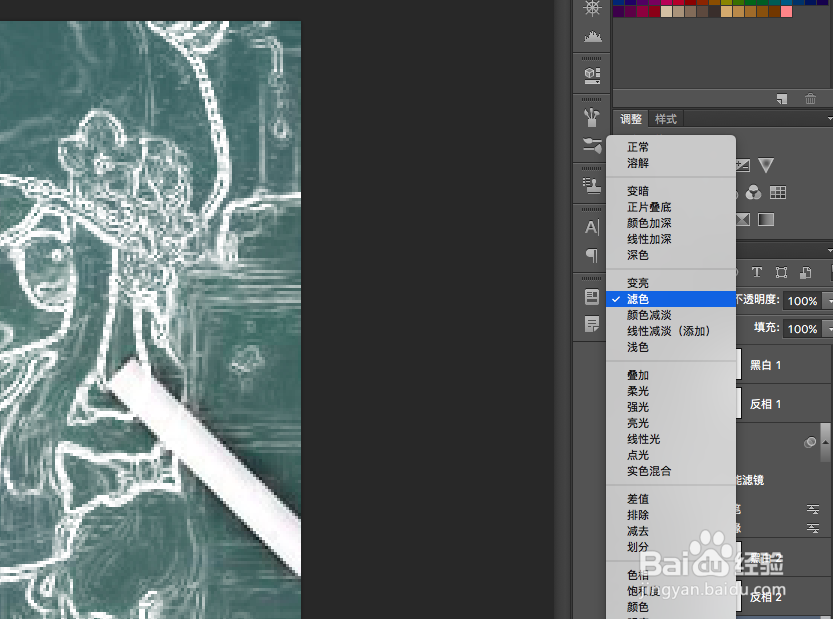Open the 3D library panel icon
Screen dimensions: 833x619
[592, 75]
